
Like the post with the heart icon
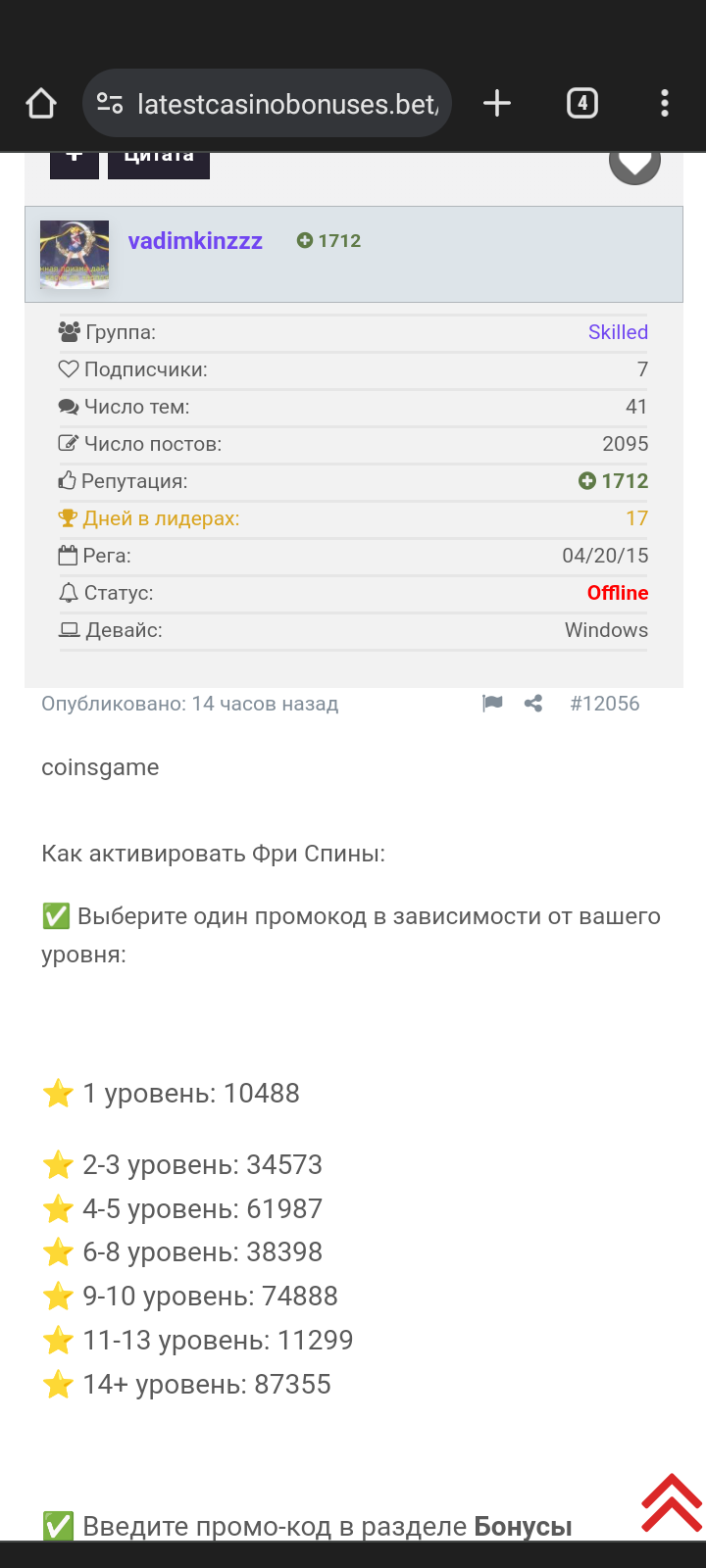[634, 165]
